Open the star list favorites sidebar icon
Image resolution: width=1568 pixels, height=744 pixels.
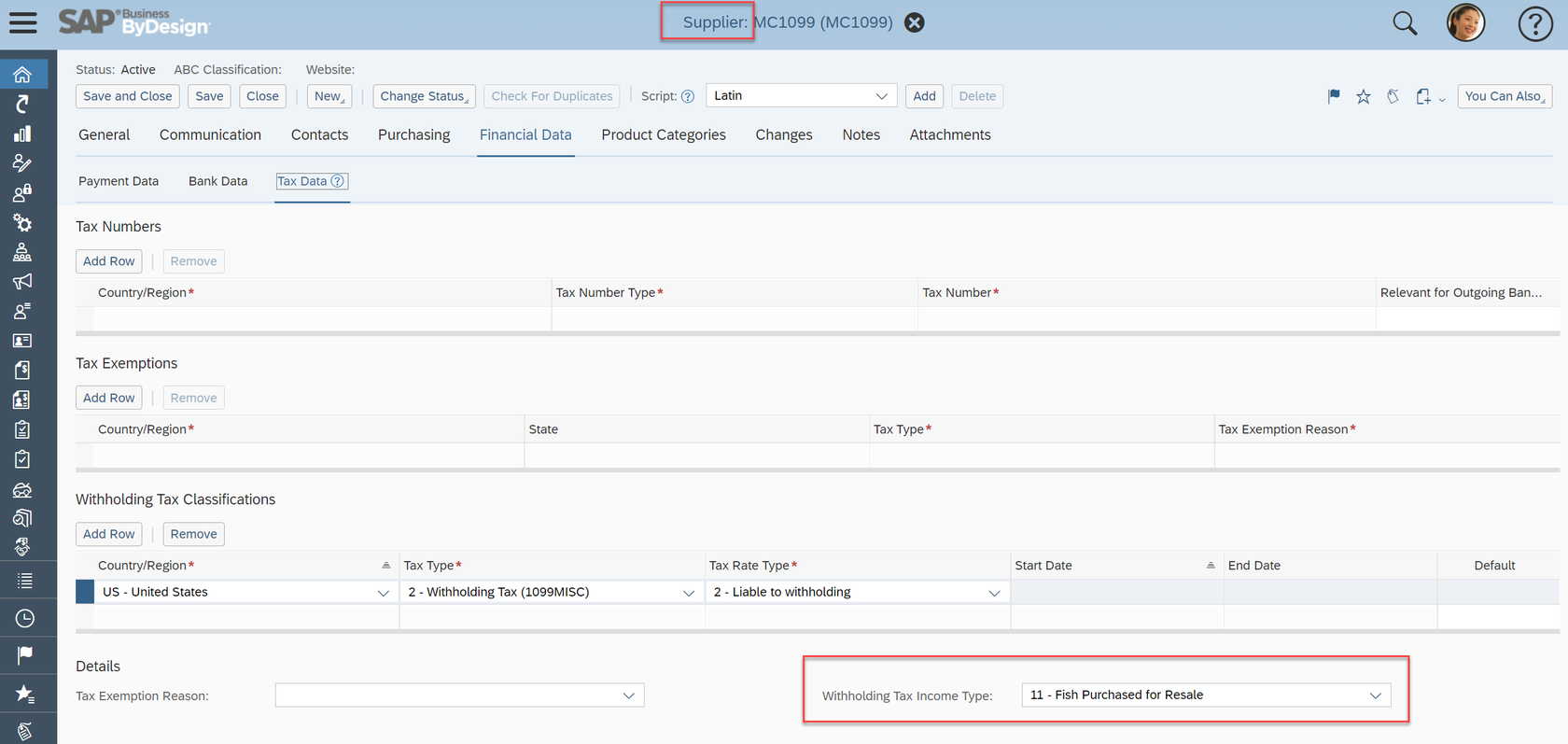[24, 693]
